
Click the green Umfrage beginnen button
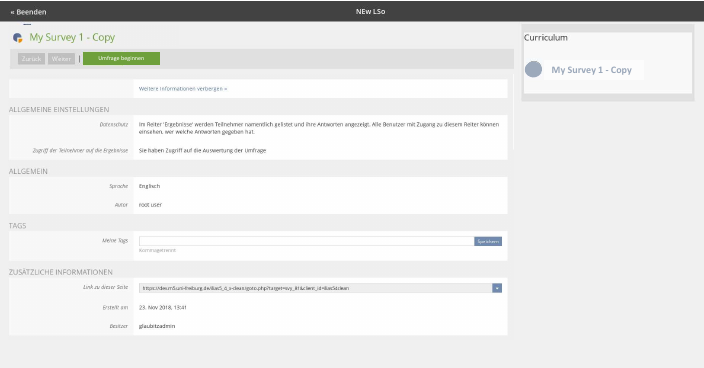pos(121,58)
